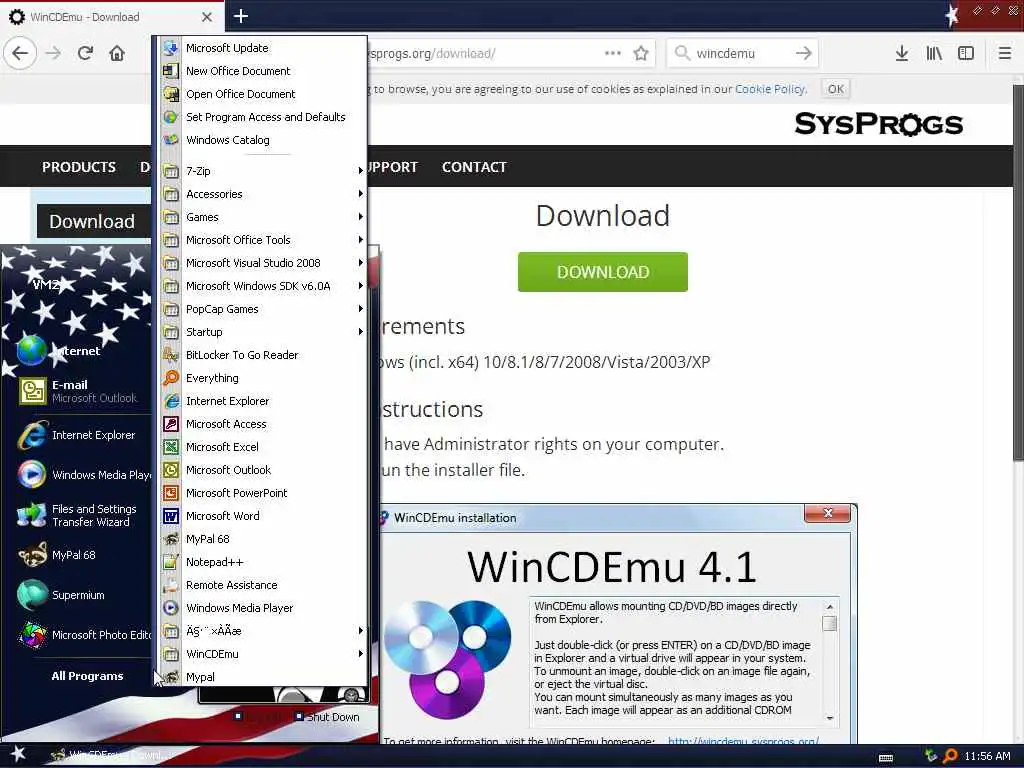This screenshot has height=768, width=1024.
Task: Click All Programs in Start menu
Action: tap(88, 676)
